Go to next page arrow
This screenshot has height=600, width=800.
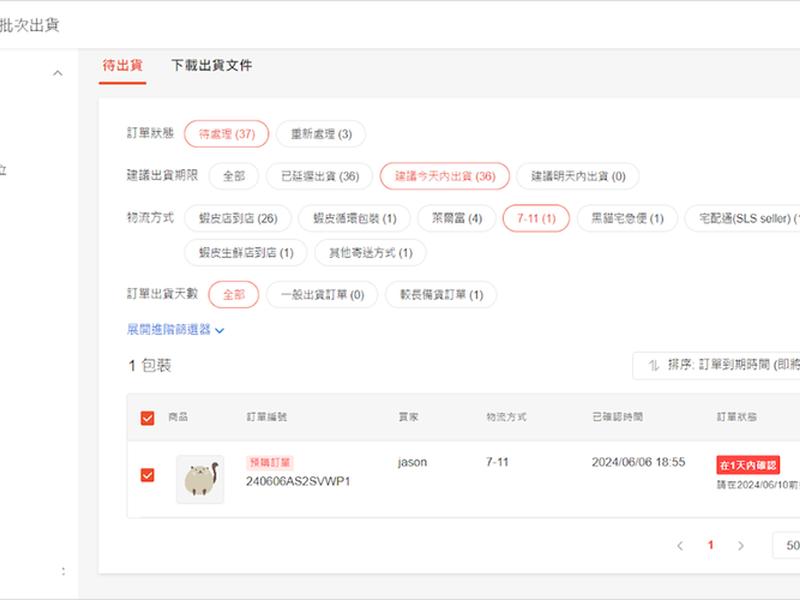point(740,546)
